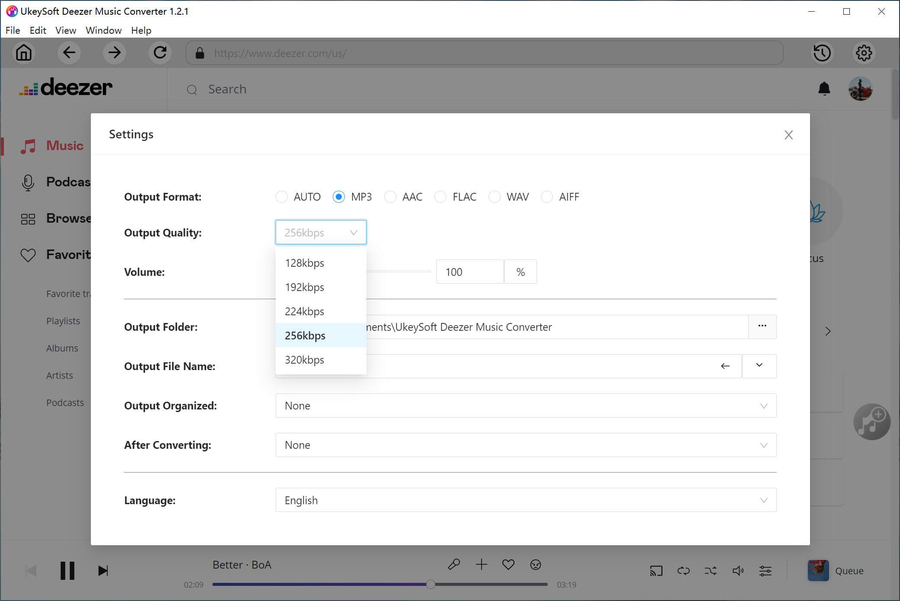Select AAC output format
The height and width of the screenshot is (601, 900).
(391, 197)
